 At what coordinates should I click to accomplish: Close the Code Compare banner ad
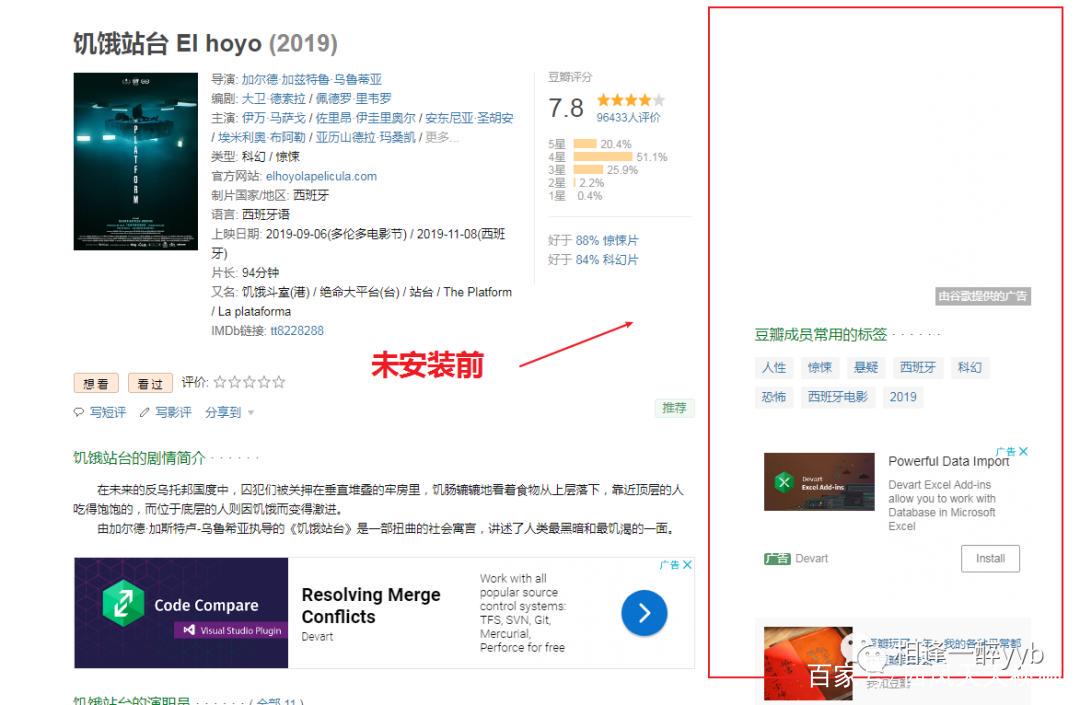[x=687, y=565]
